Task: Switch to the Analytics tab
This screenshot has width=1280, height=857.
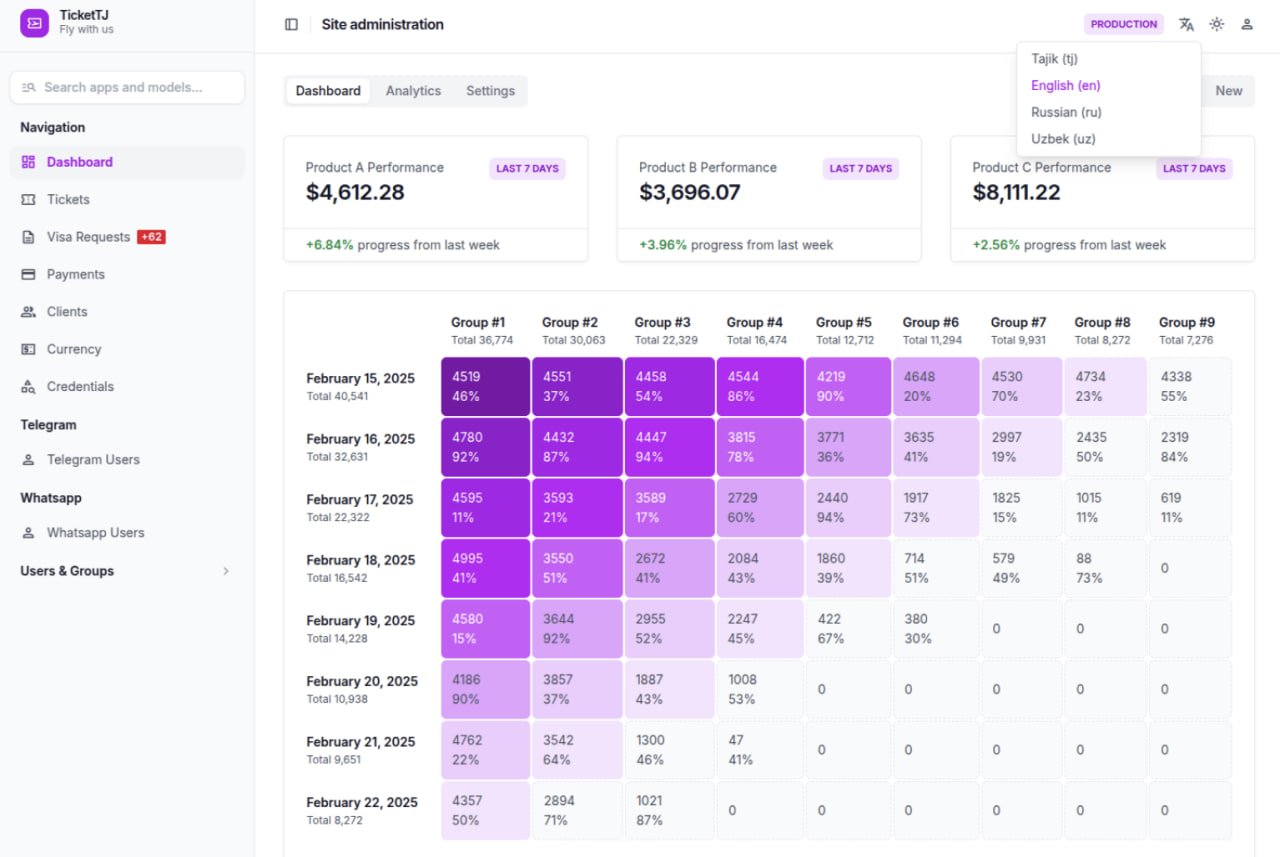Action: (413, 91)
